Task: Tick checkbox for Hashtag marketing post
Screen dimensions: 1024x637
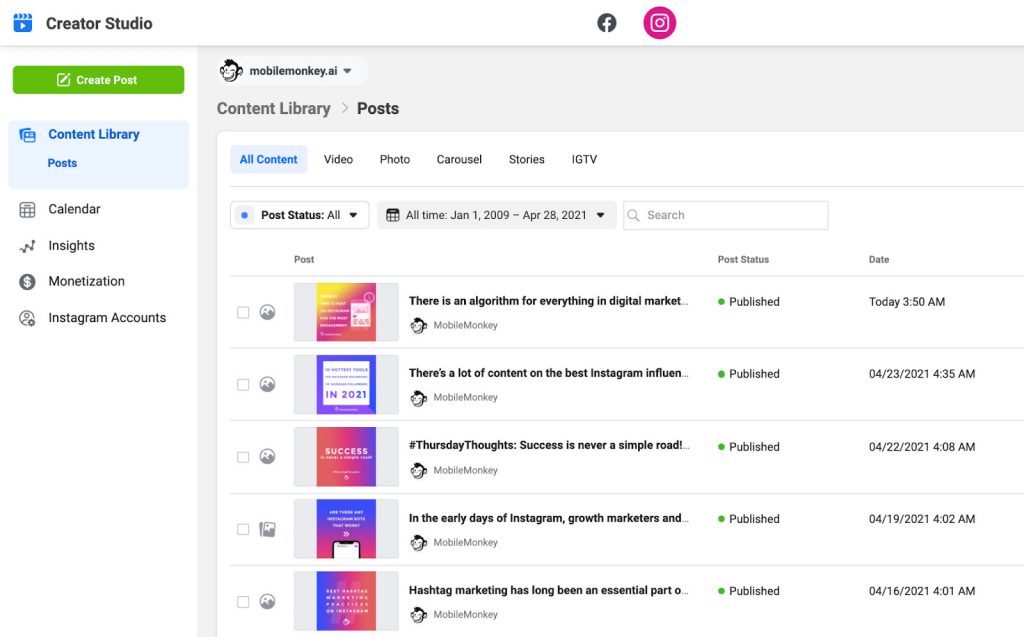Action: 243,602
